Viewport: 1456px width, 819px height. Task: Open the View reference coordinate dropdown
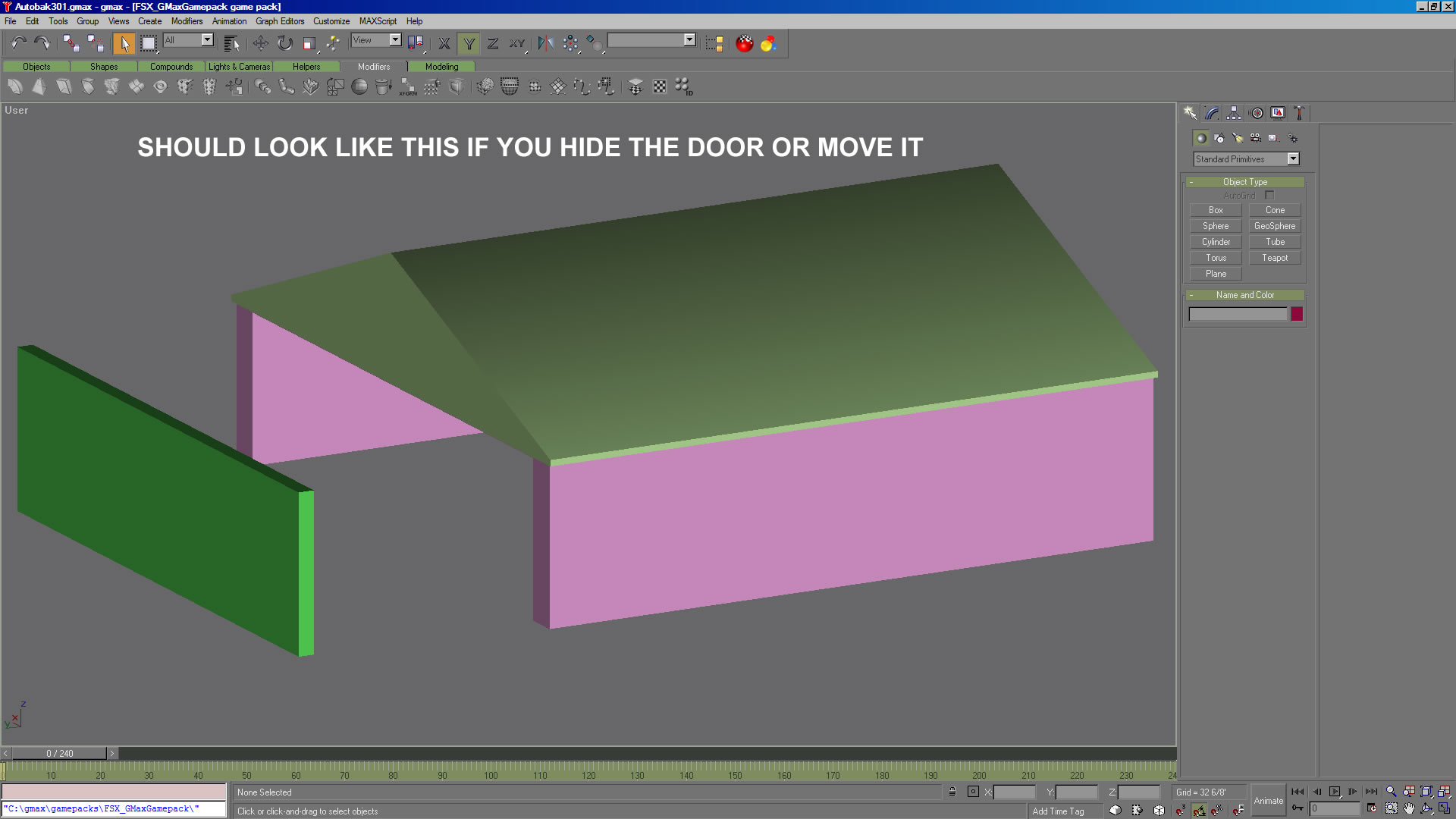(x=395, y=40)
